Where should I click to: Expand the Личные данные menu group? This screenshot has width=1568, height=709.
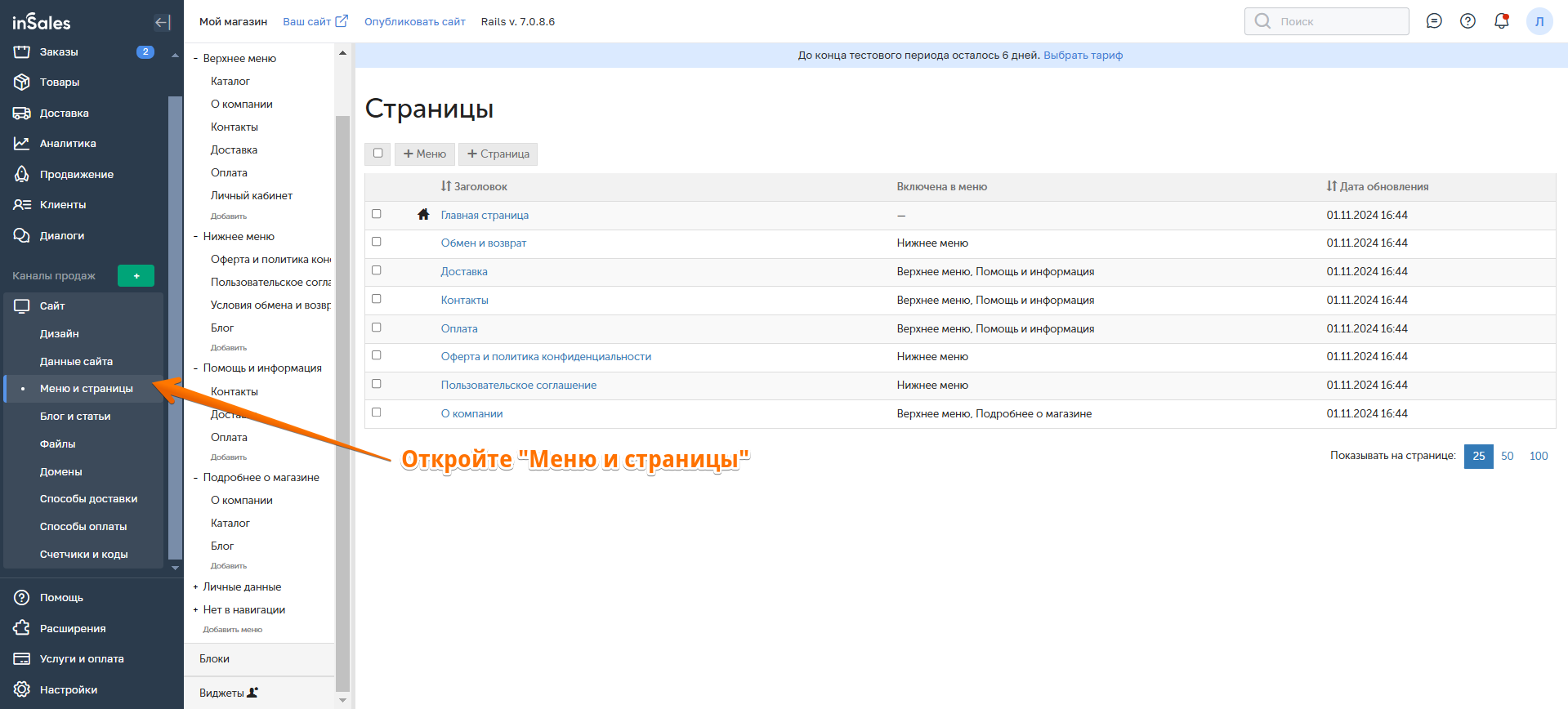pos(195,587)
